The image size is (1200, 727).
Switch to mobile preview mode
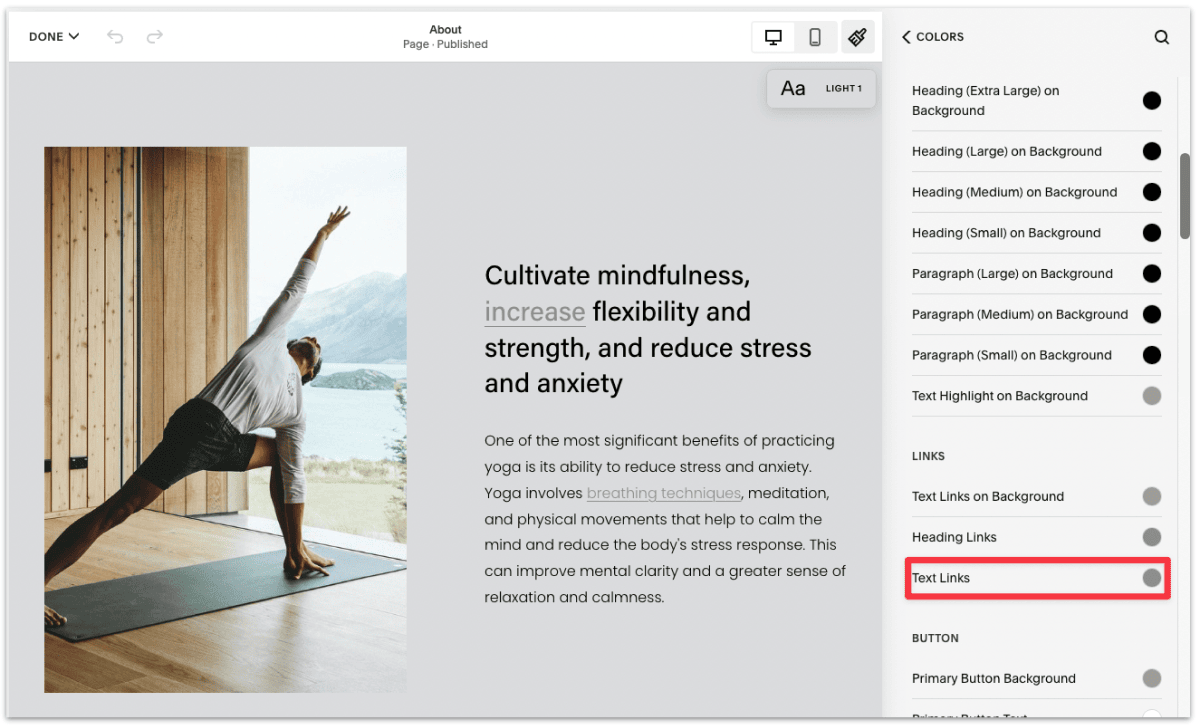(x=815, y=36)
